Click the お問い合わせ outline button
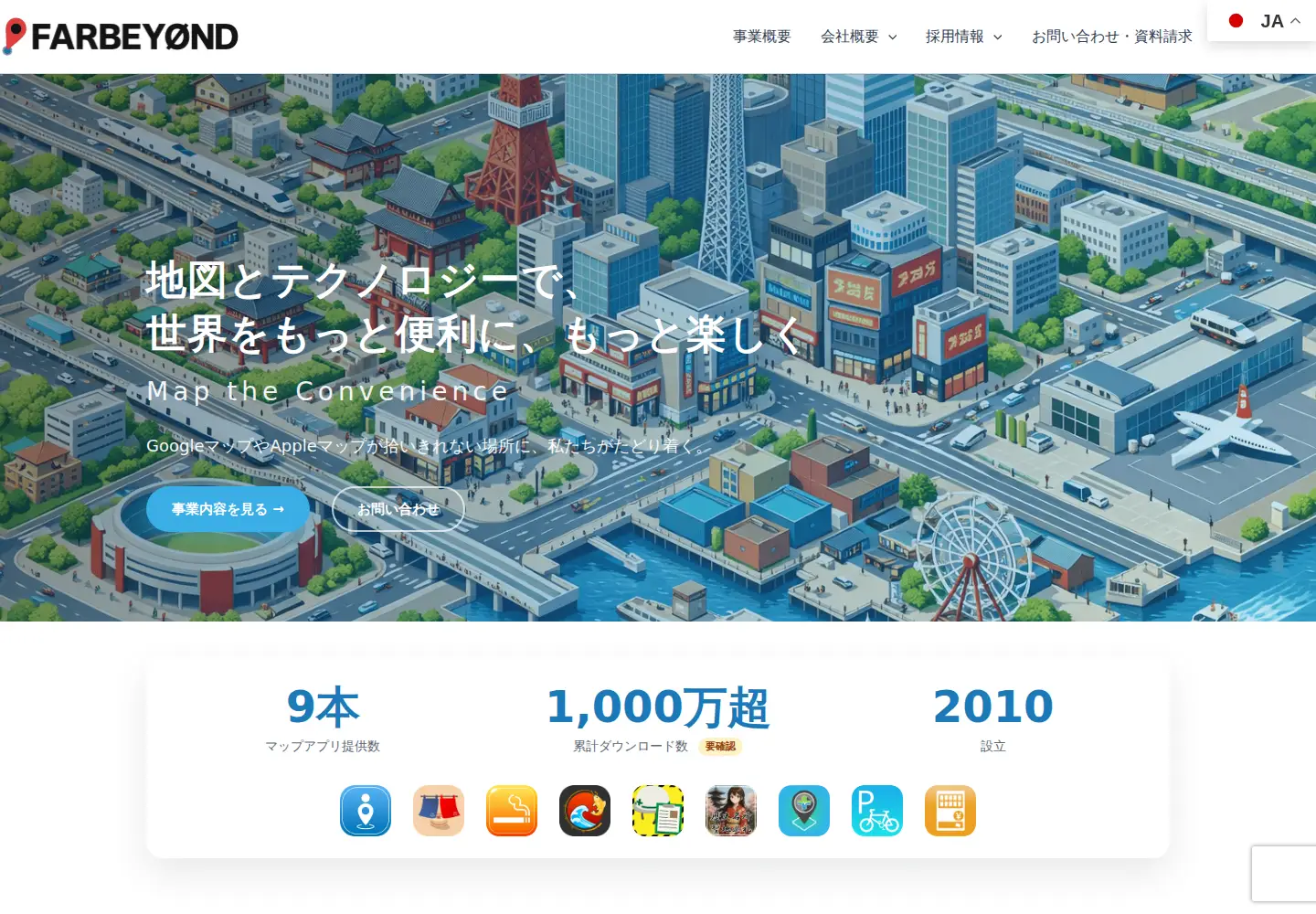Screen dimensions: 1316x914 click(398, 509)
